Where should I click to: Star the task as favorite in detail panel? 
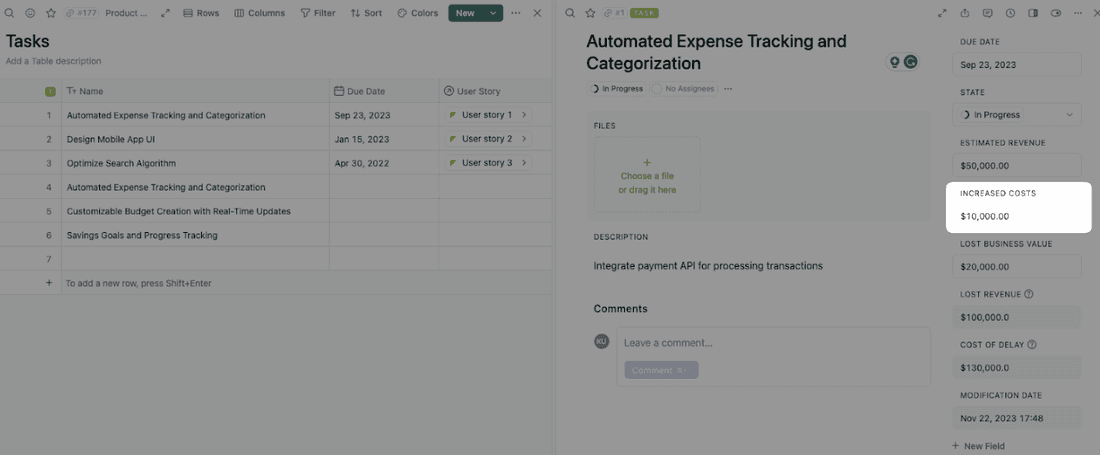[x=590, y=13]
